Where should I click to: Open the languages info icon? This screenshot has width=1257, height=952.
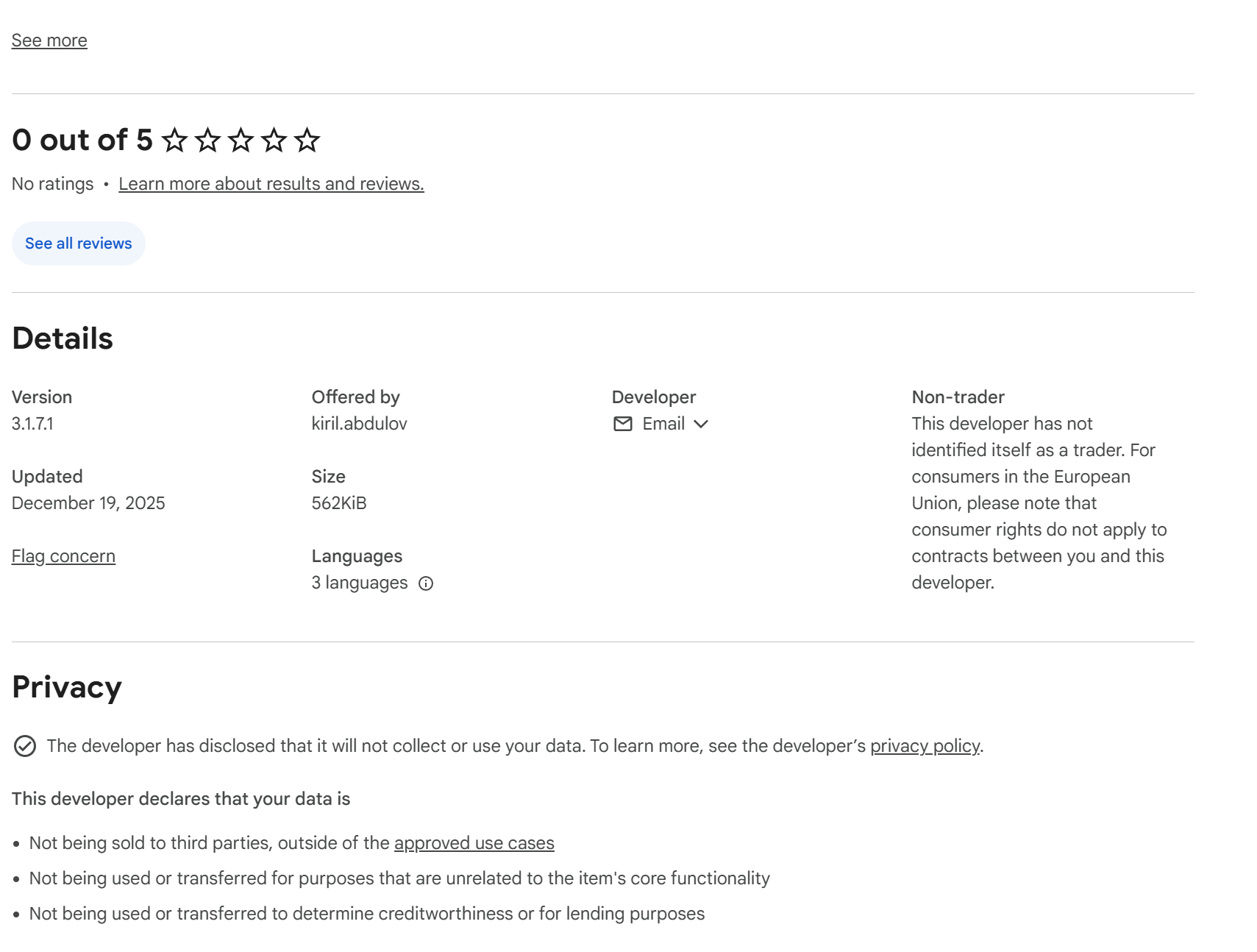coord(426,583)
